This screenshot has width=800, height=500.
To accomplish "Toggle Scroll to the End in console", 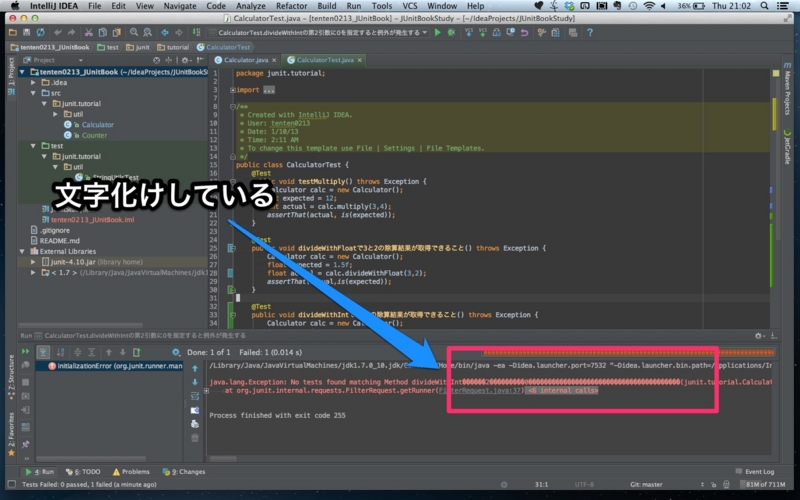I will (195, 410).
